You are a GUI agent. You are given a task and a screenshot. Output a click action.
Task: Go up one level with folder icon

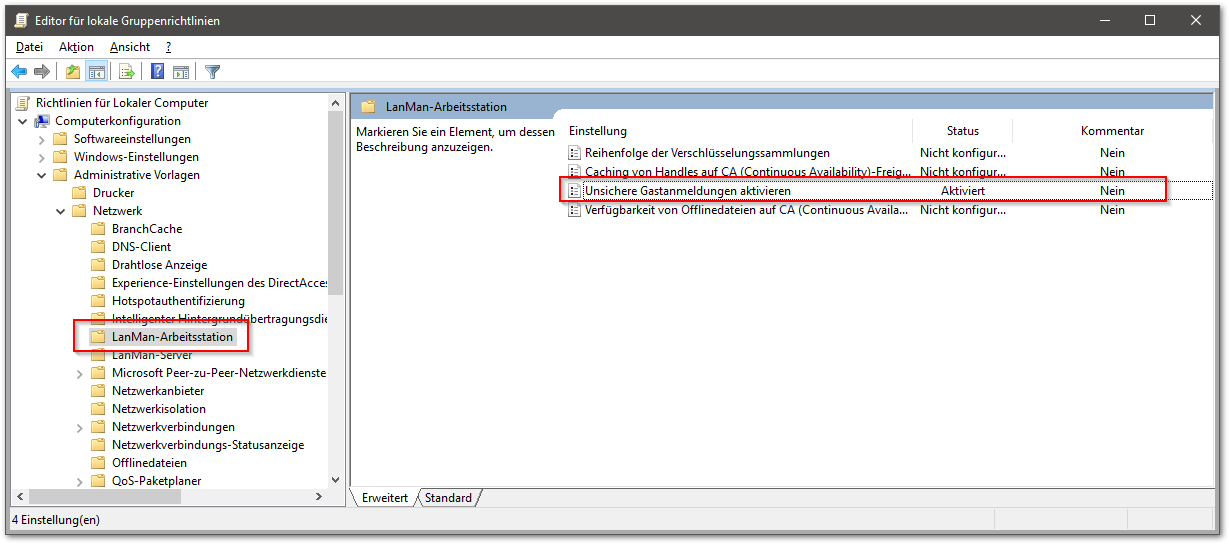pos(73,72)
